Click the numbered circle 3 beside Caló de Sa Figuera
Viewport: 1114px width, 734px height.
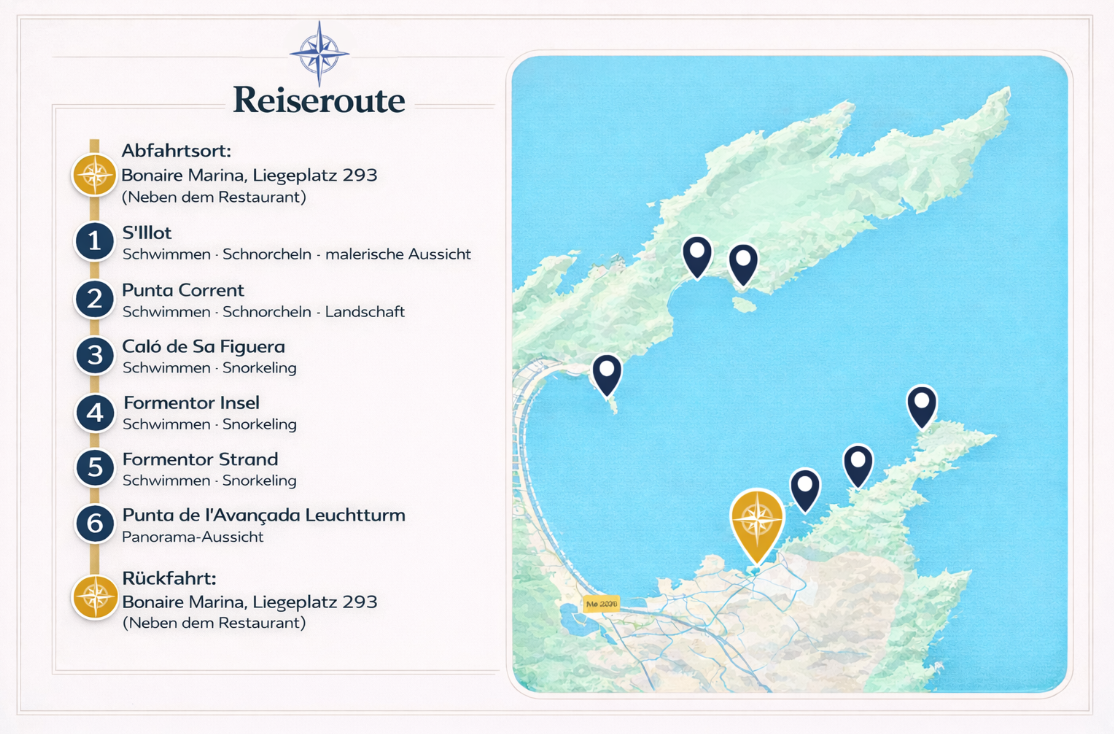[x=93, y=355]
